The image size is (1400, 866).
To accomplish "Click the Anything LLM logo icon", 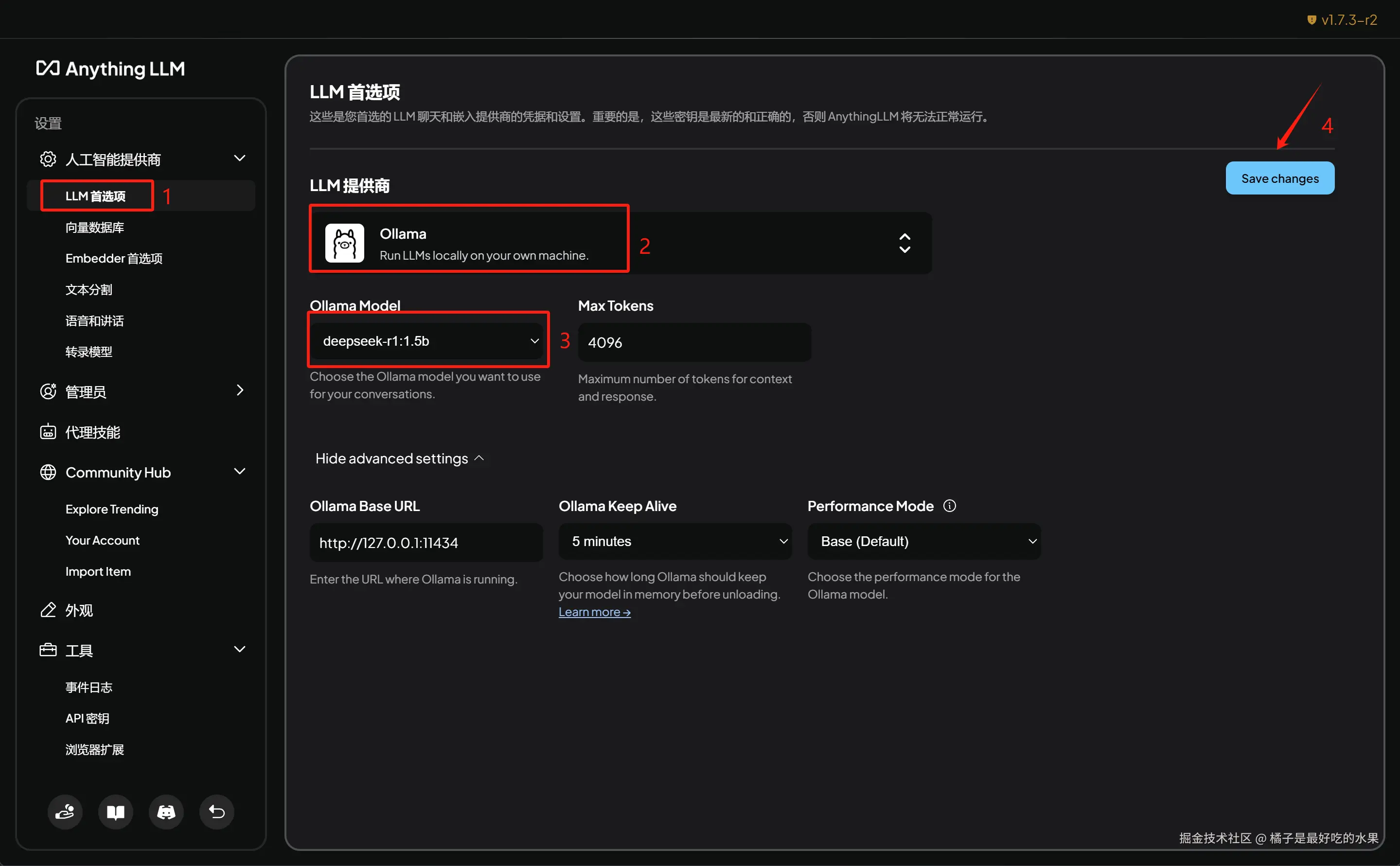I will point(48,68).
